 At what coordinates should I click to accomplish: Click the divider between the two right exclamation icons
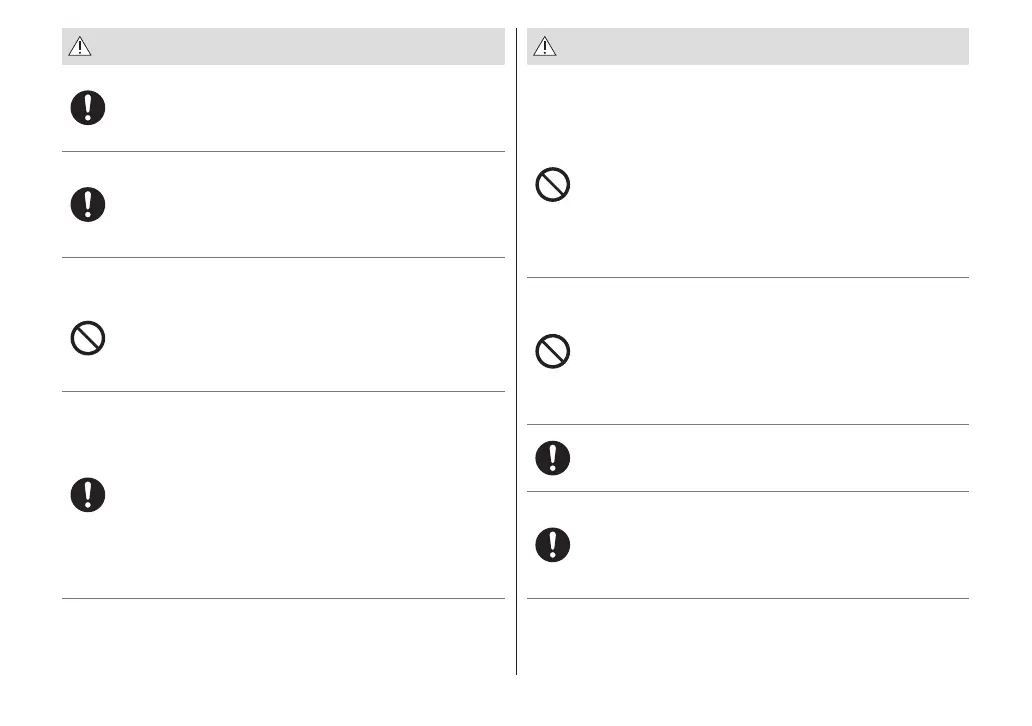[x=748, y=491]
